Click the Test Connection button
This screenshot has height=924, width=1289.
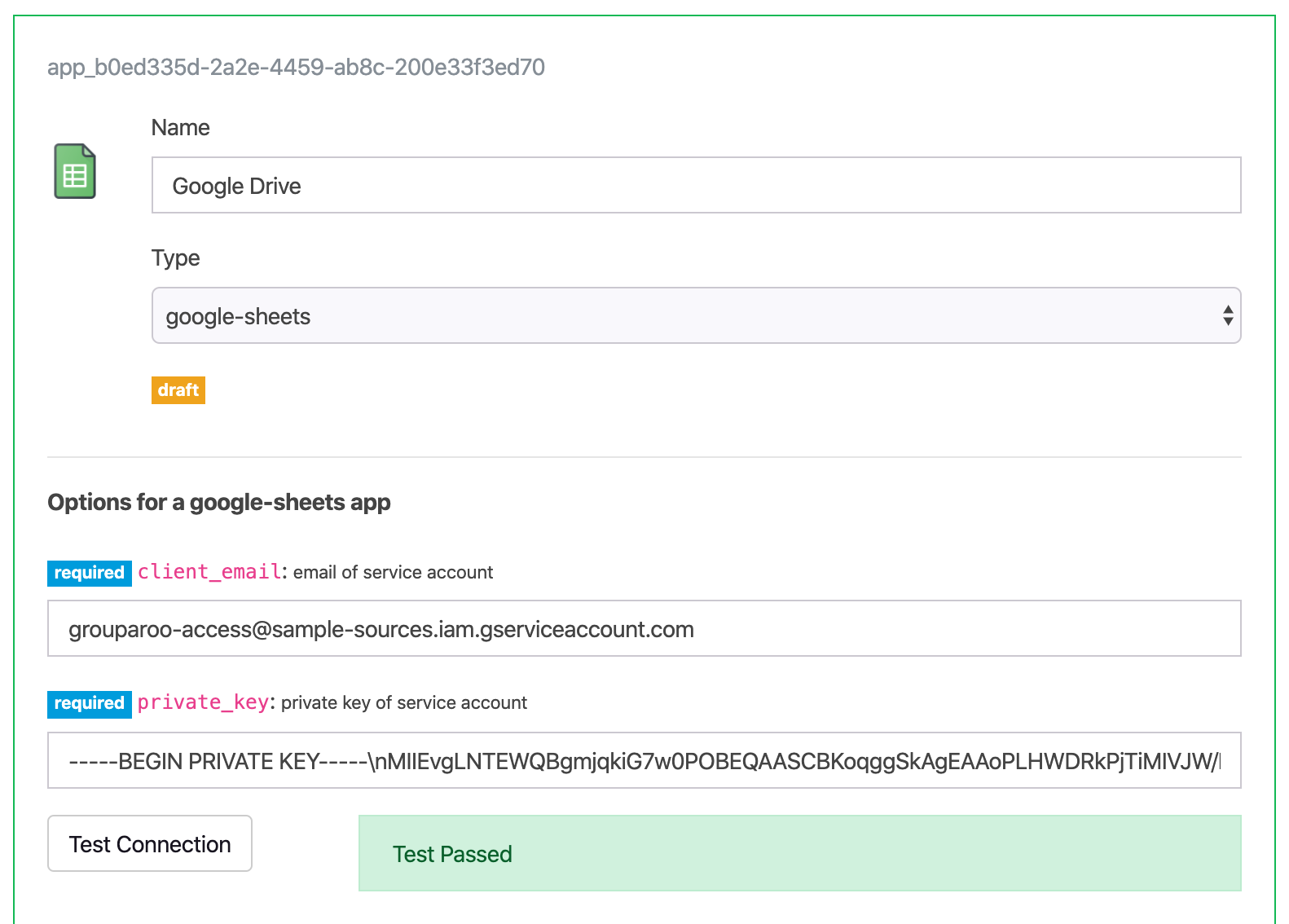[x=150, y=843]
